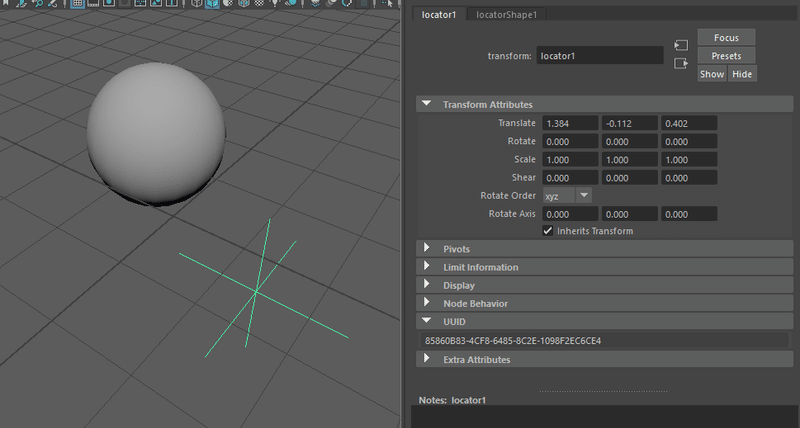Click the Scale X value field

570,160
